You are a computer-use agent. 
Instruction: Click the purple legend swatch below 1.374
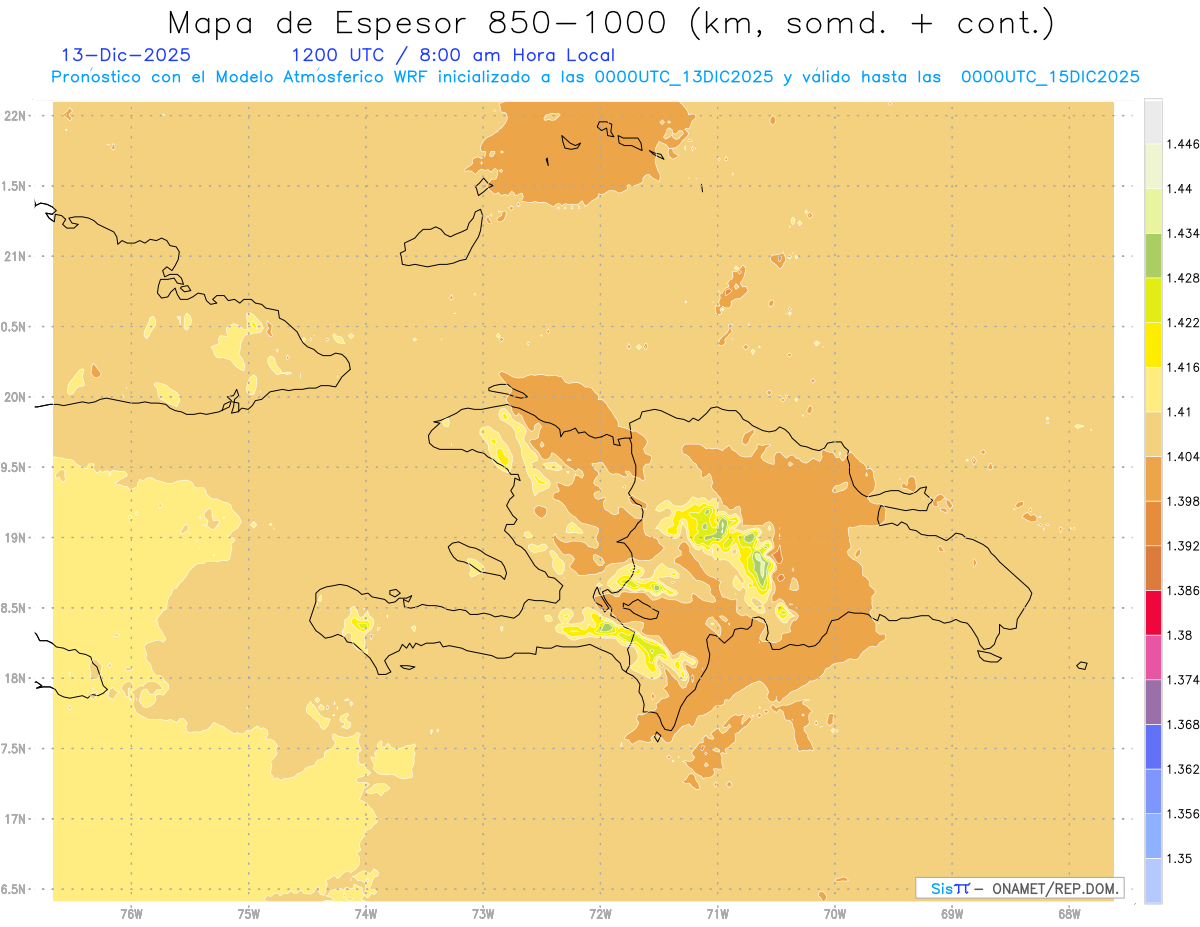coord(1153,702)
